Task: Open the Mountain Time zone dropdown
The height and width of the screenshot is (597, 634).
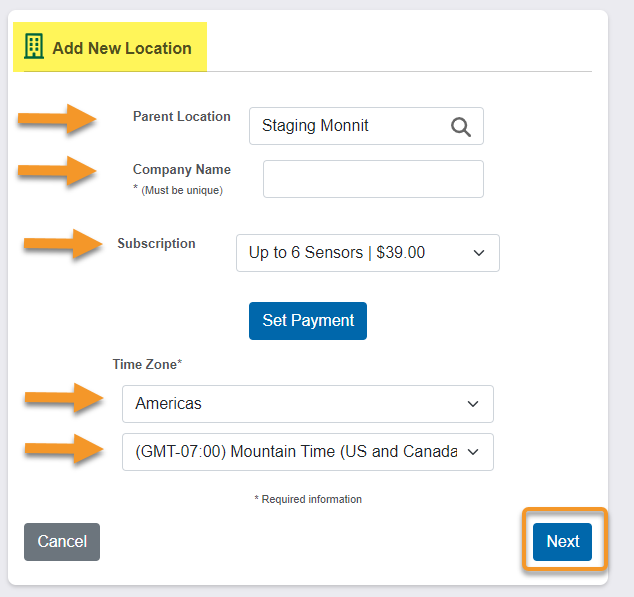Action: pos(308,452)
